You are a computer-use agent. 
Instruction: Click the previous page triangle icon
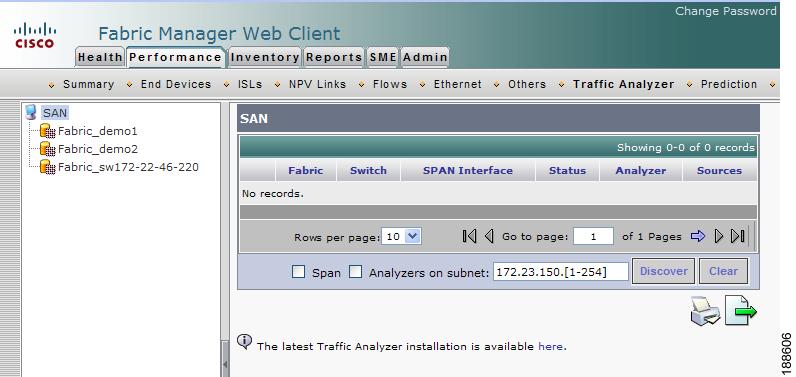click(489, 236)
